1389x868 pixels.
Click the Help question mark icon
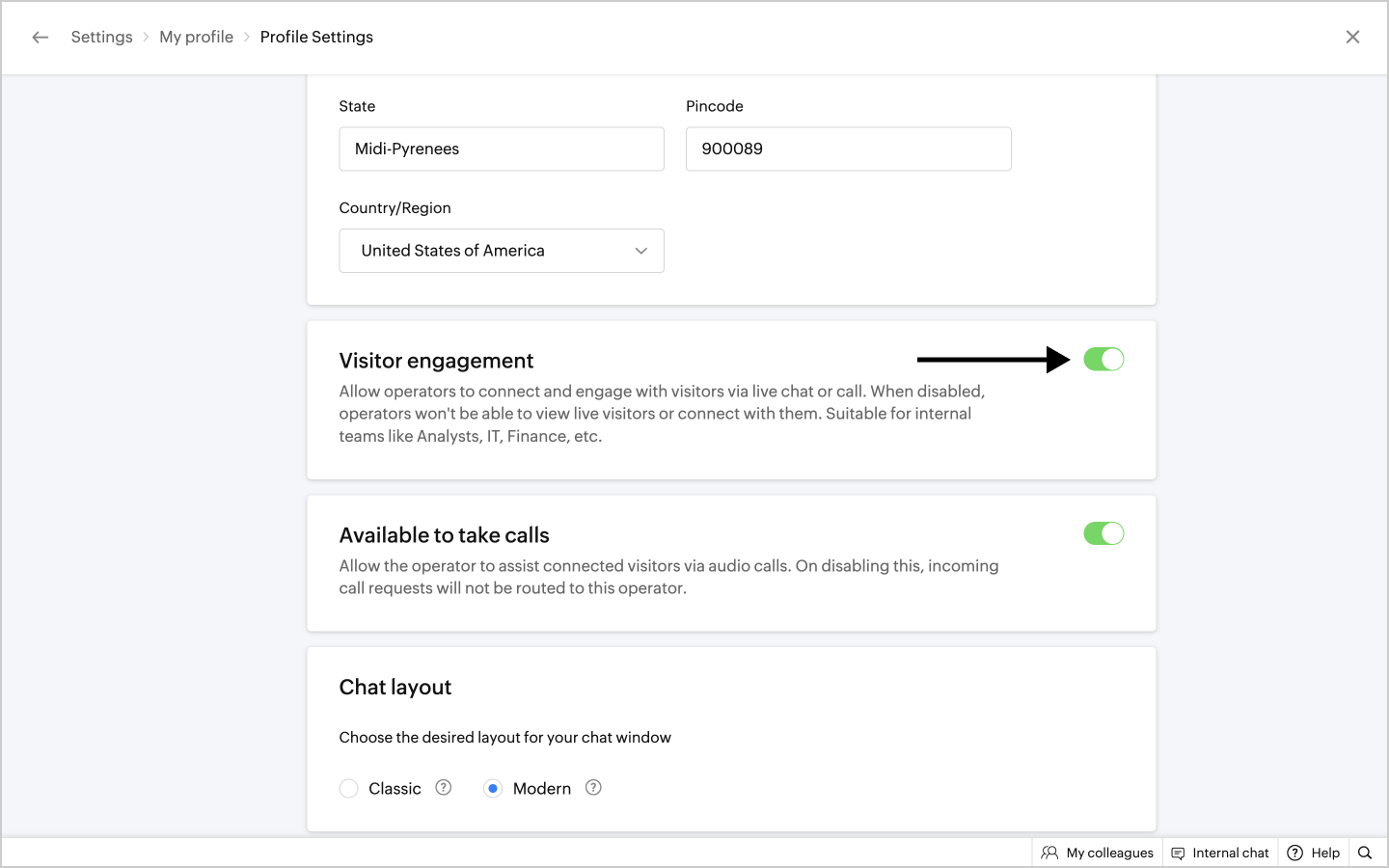1295,853
